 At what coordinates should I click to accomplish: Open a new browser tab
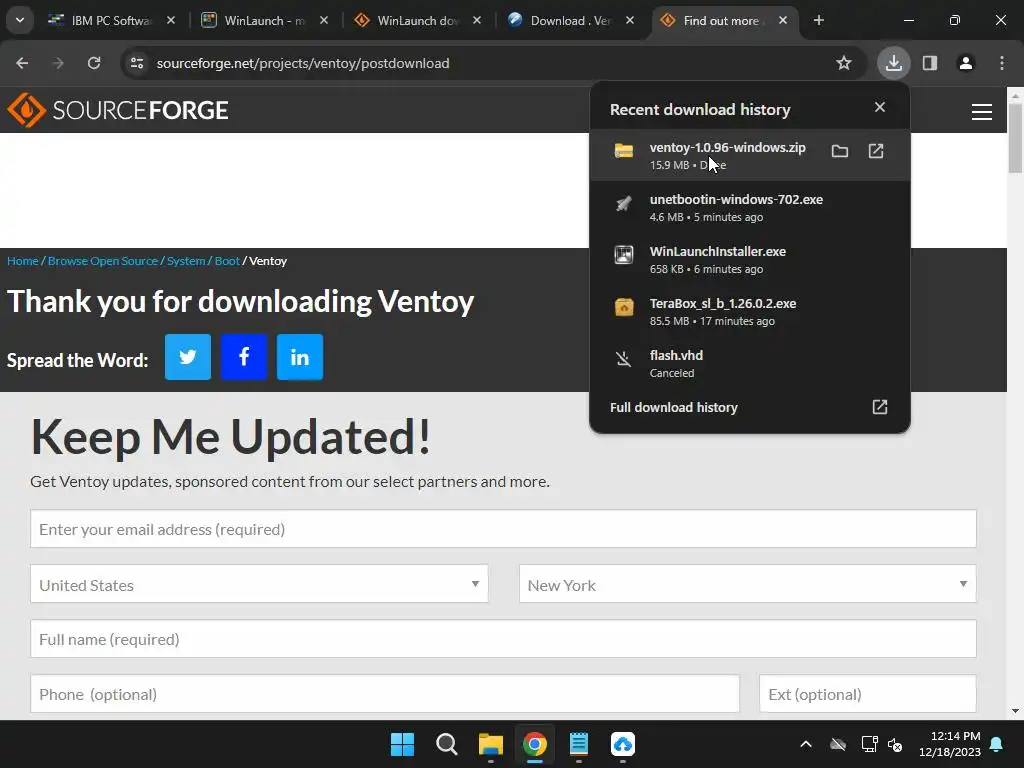[819, 21]
